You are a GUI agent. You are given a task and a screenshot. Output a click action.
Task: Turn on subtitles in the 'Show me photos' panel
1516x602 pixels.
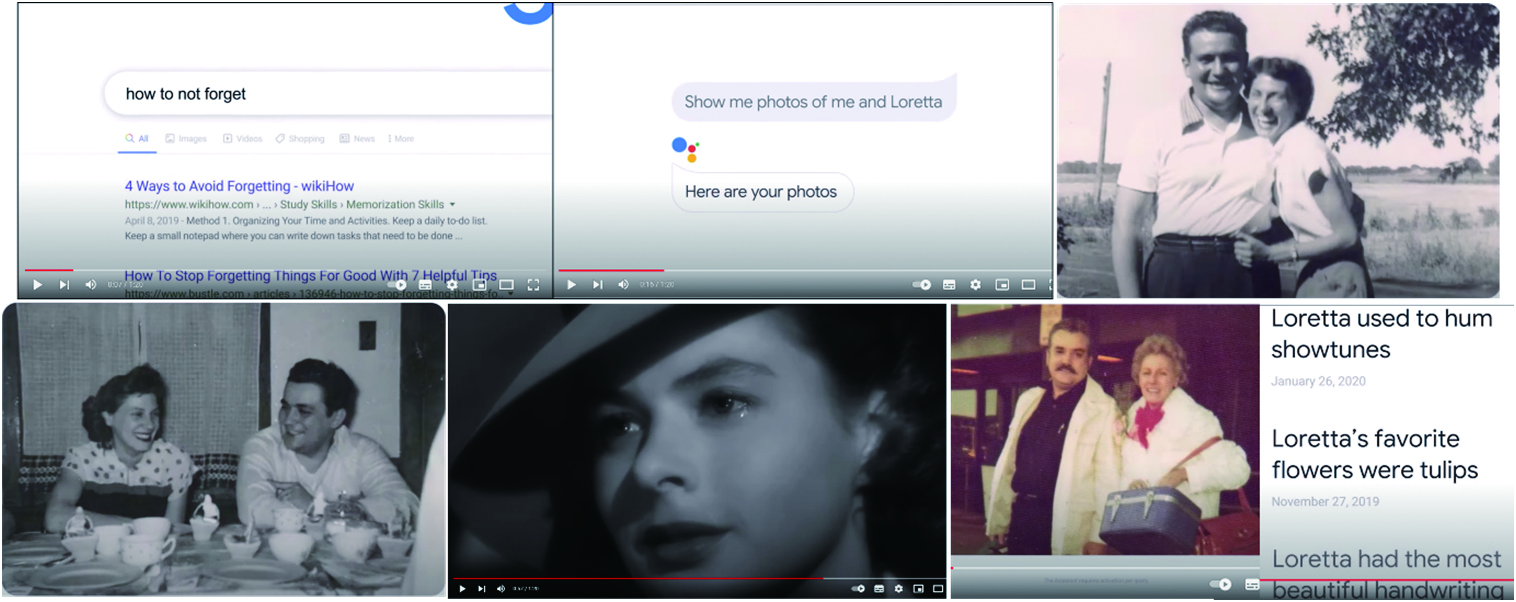pos(949,285)
